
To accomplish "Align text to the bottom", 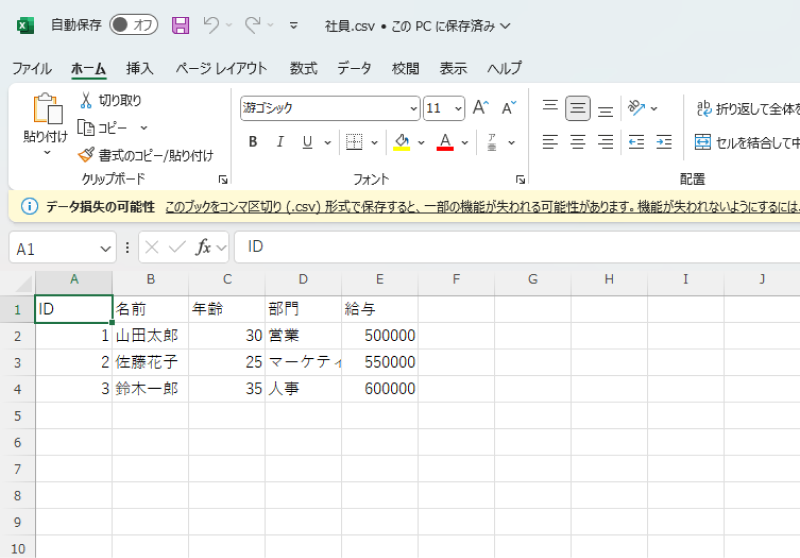I will pos(606,109).
